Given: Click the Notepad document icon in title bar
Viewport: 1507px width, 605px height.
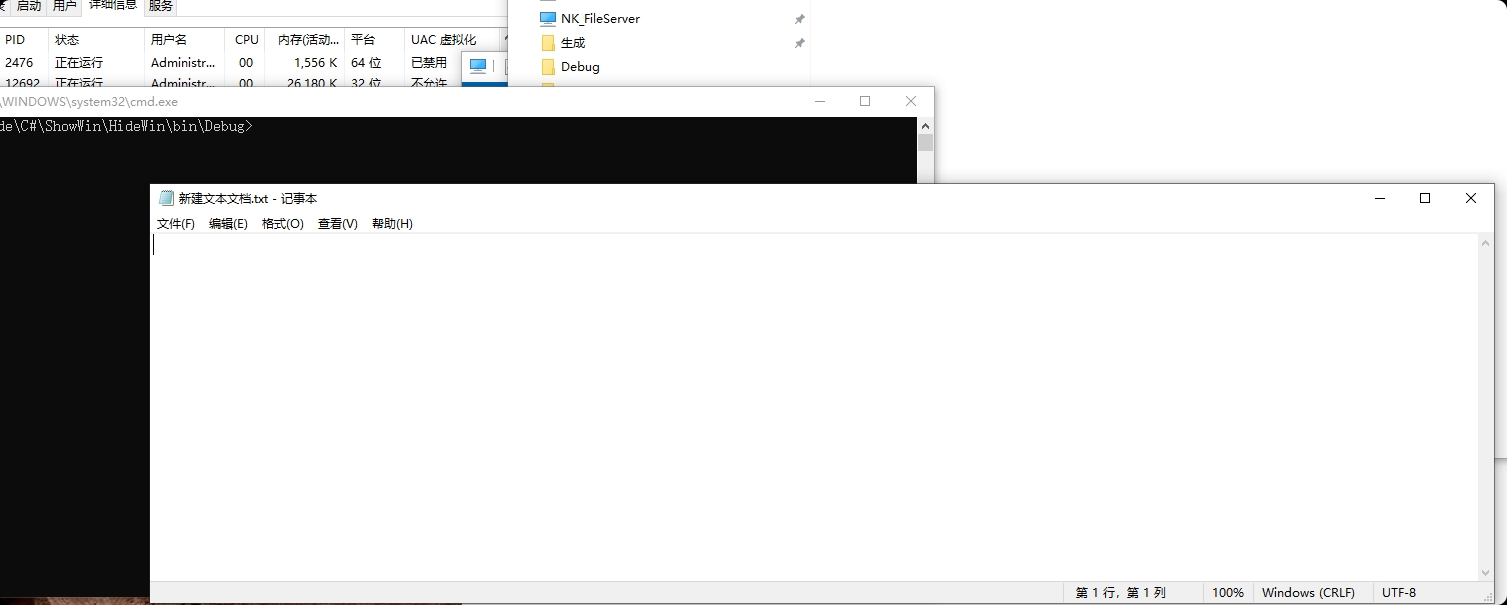Looking at the screenshot, I should click(x=166, y=197).
